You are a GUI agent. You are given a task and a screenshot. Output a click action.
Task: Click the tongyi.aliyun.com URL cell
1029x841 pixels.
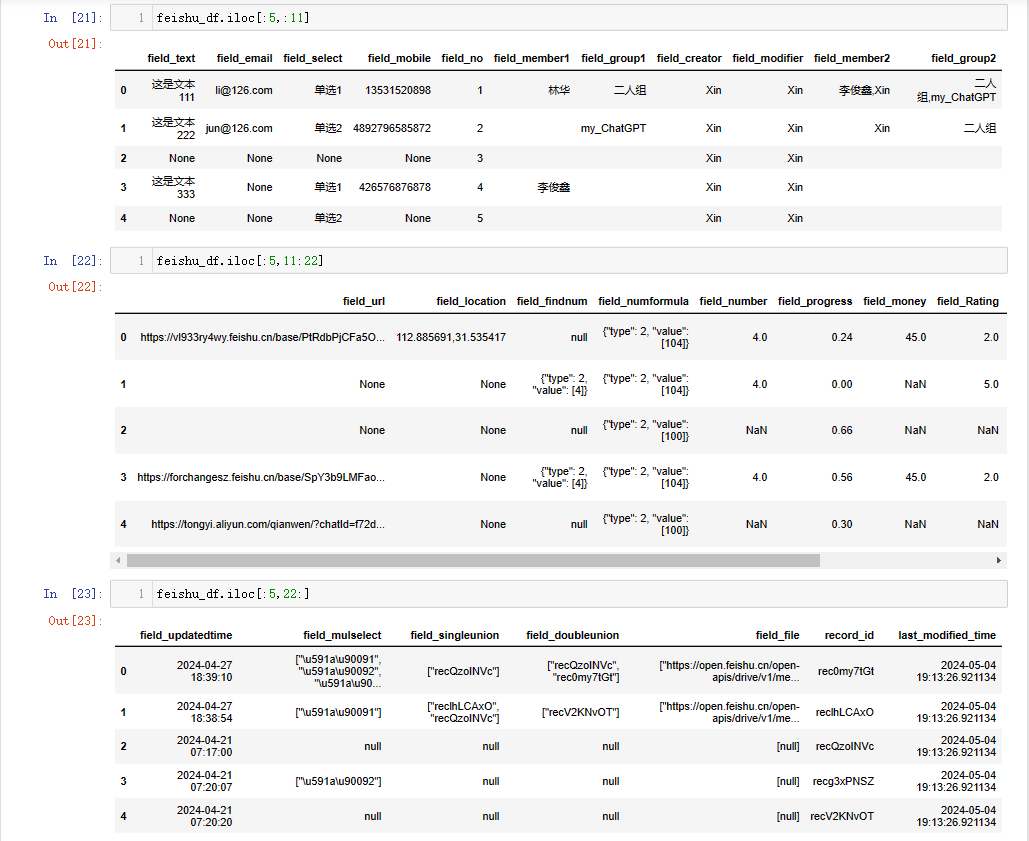[x=268, y=523]
